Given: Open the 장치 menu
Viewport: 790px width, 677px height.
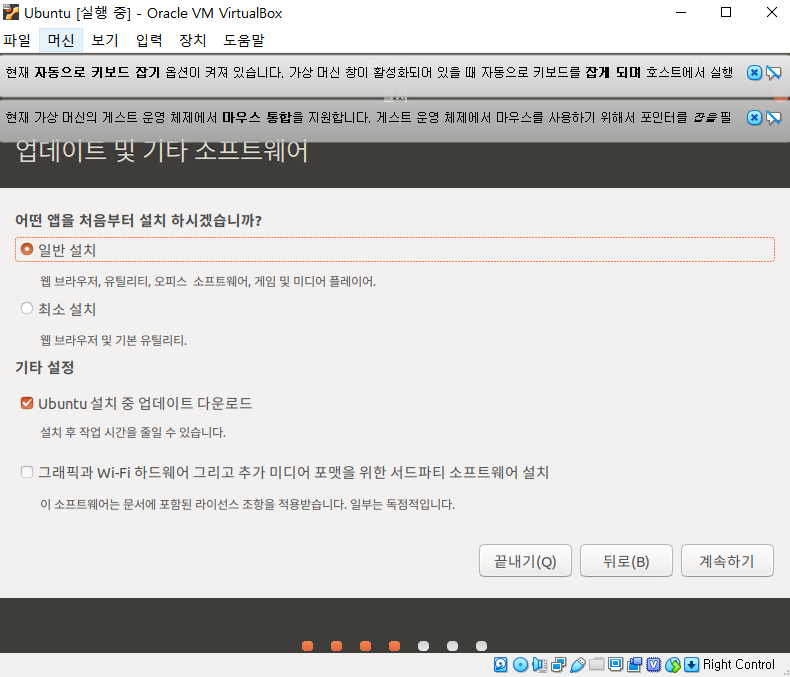Looking at the screenshot, I should (193, 40).
